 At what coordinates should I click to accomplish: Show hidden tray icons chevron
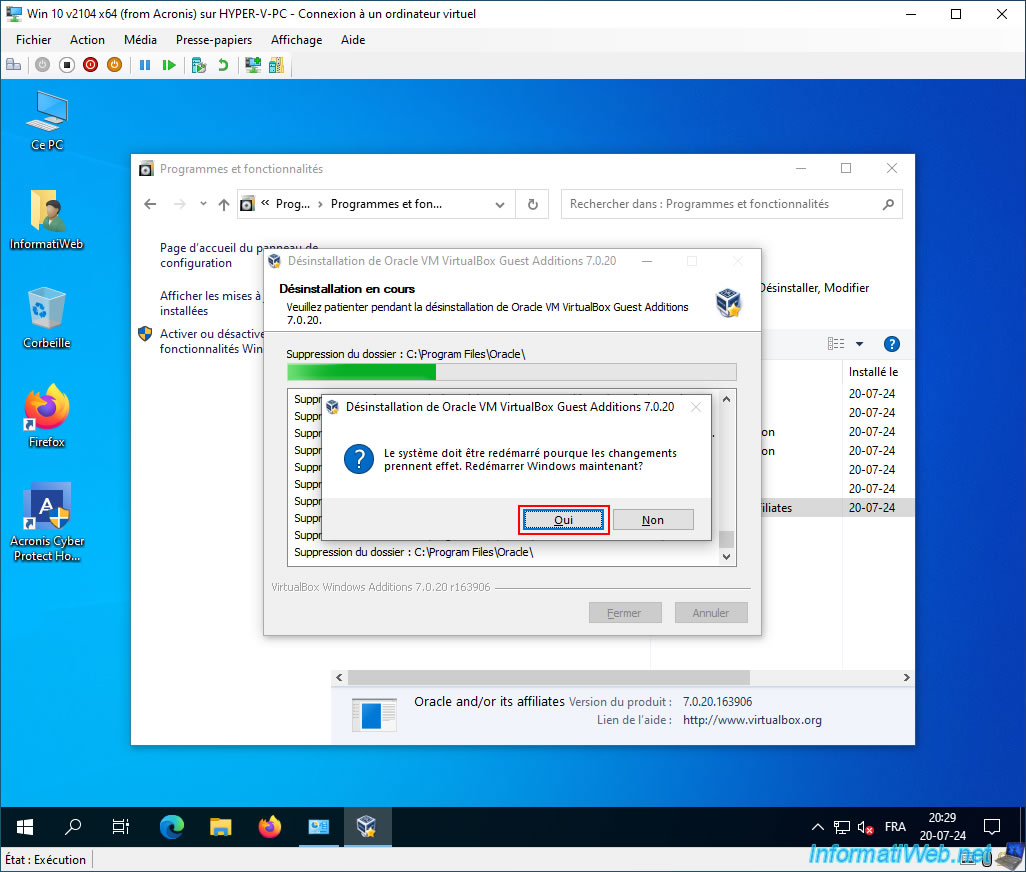point(817,827)
